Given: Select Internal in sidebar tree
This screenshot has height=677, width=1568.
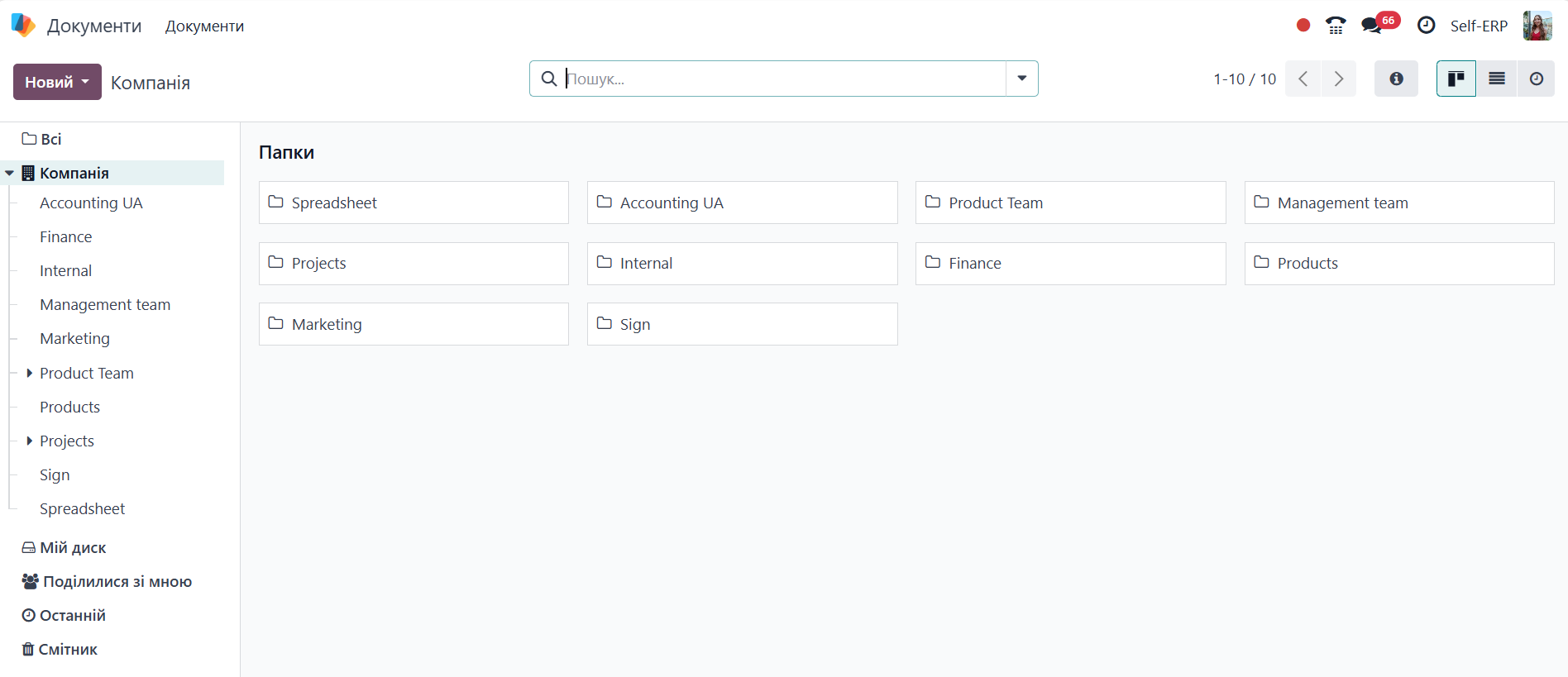Looking at the screenshot, I should pyautogui.click(x=66, y=270).
